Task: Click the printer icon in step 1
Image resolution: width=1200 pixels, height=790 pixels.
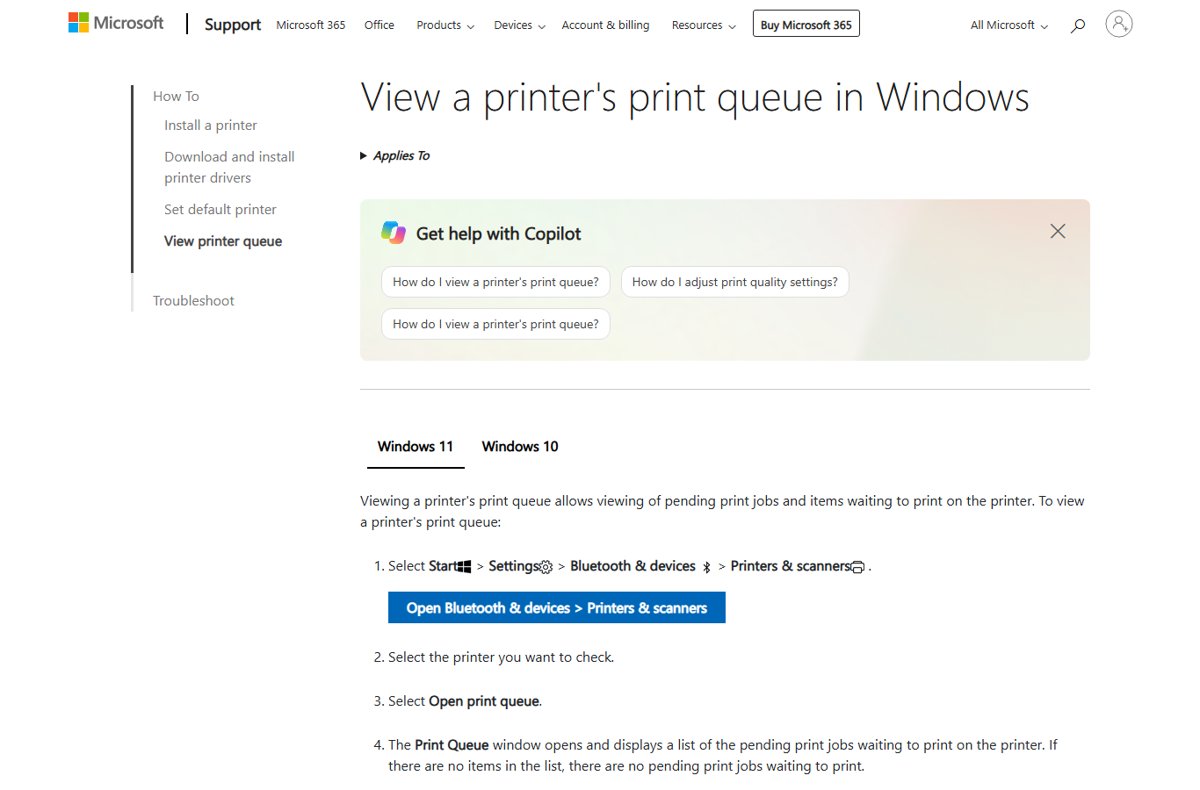Action: click(858, 567)
